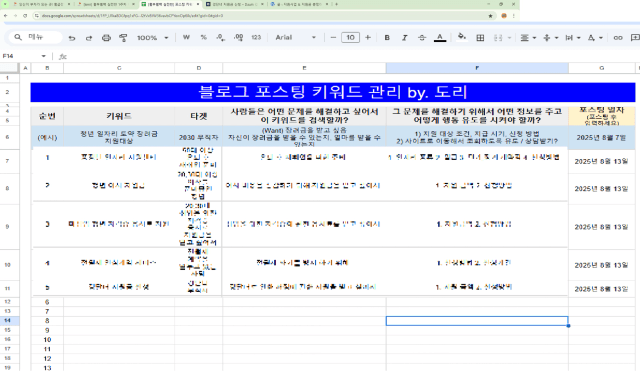The image size is (640, 371).
Task: Select column C header
Action: pos(119,68)
